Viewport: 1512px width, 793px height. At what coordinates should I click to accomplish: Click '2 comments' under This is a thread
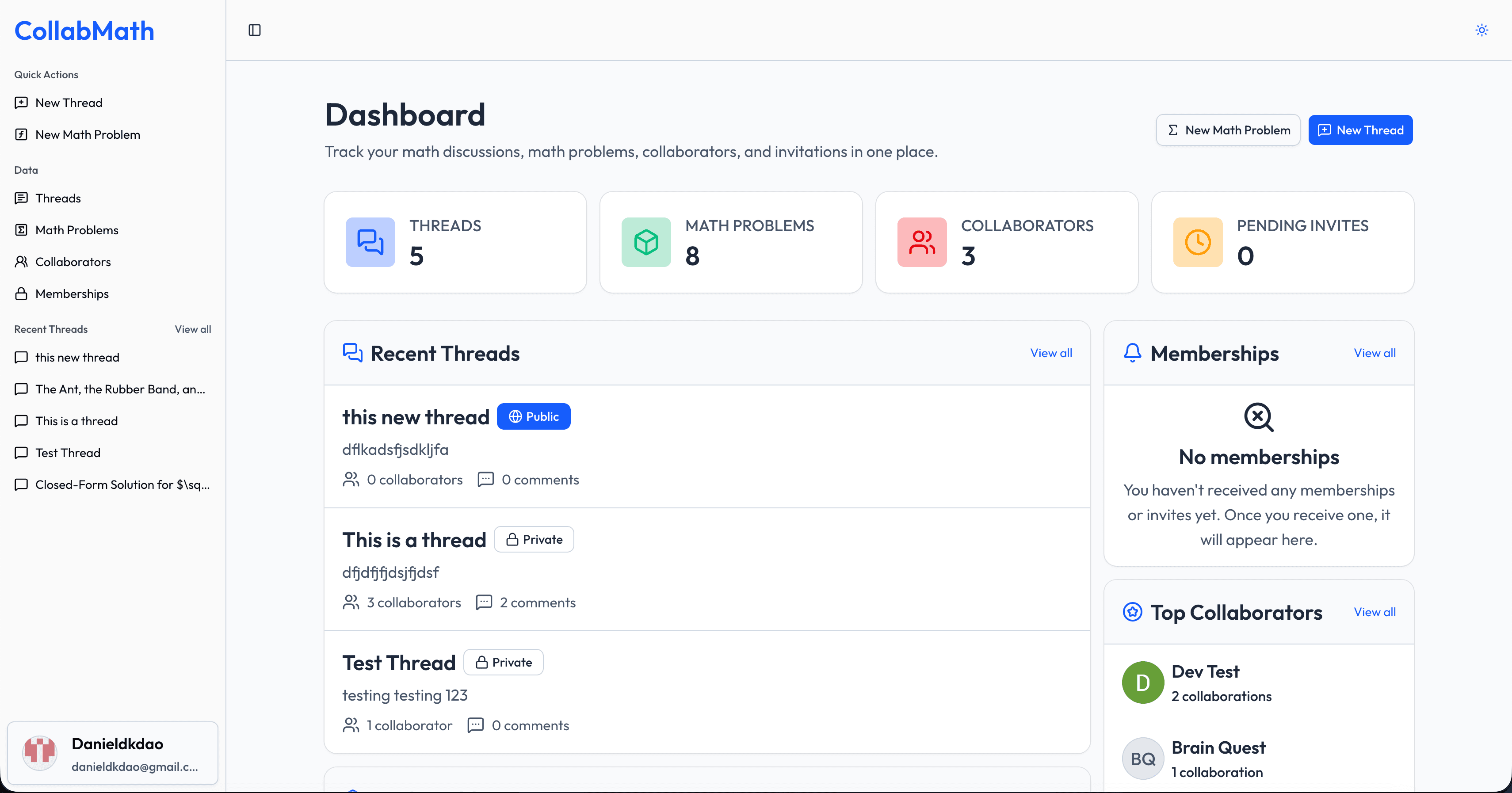(x=538, y=602)
